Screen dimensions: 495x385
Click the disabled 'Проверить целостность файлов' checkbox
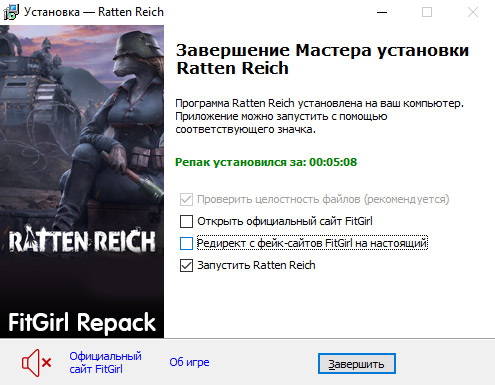click(186, 199)
